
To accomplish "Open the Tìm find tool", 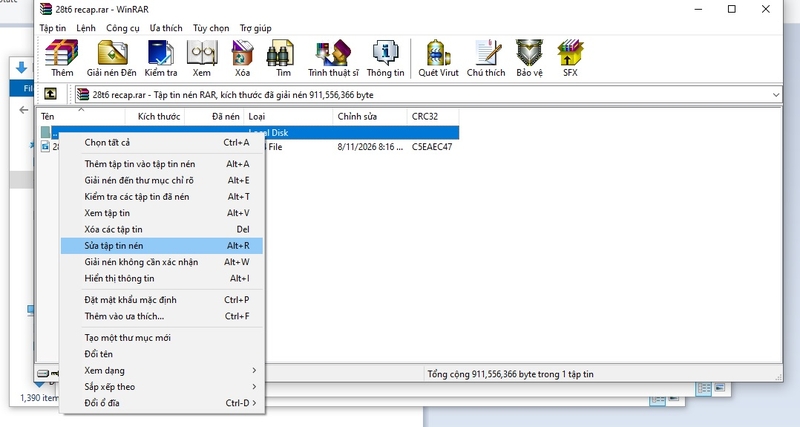I will [283, 58].
